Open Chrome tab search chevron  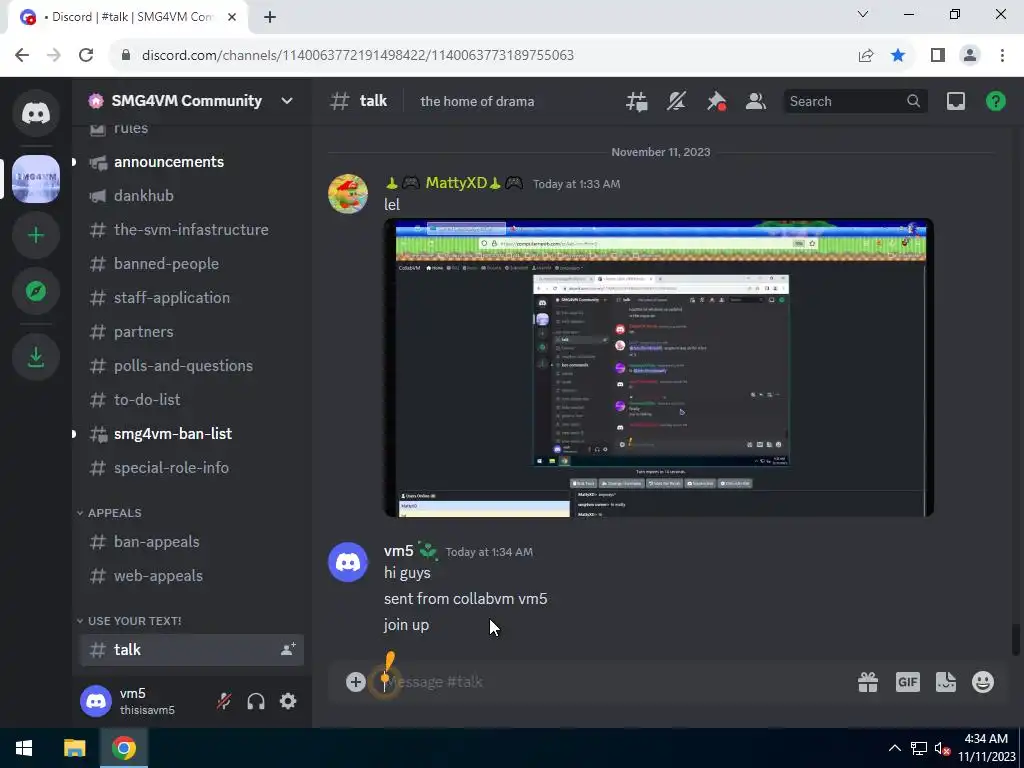863,14
